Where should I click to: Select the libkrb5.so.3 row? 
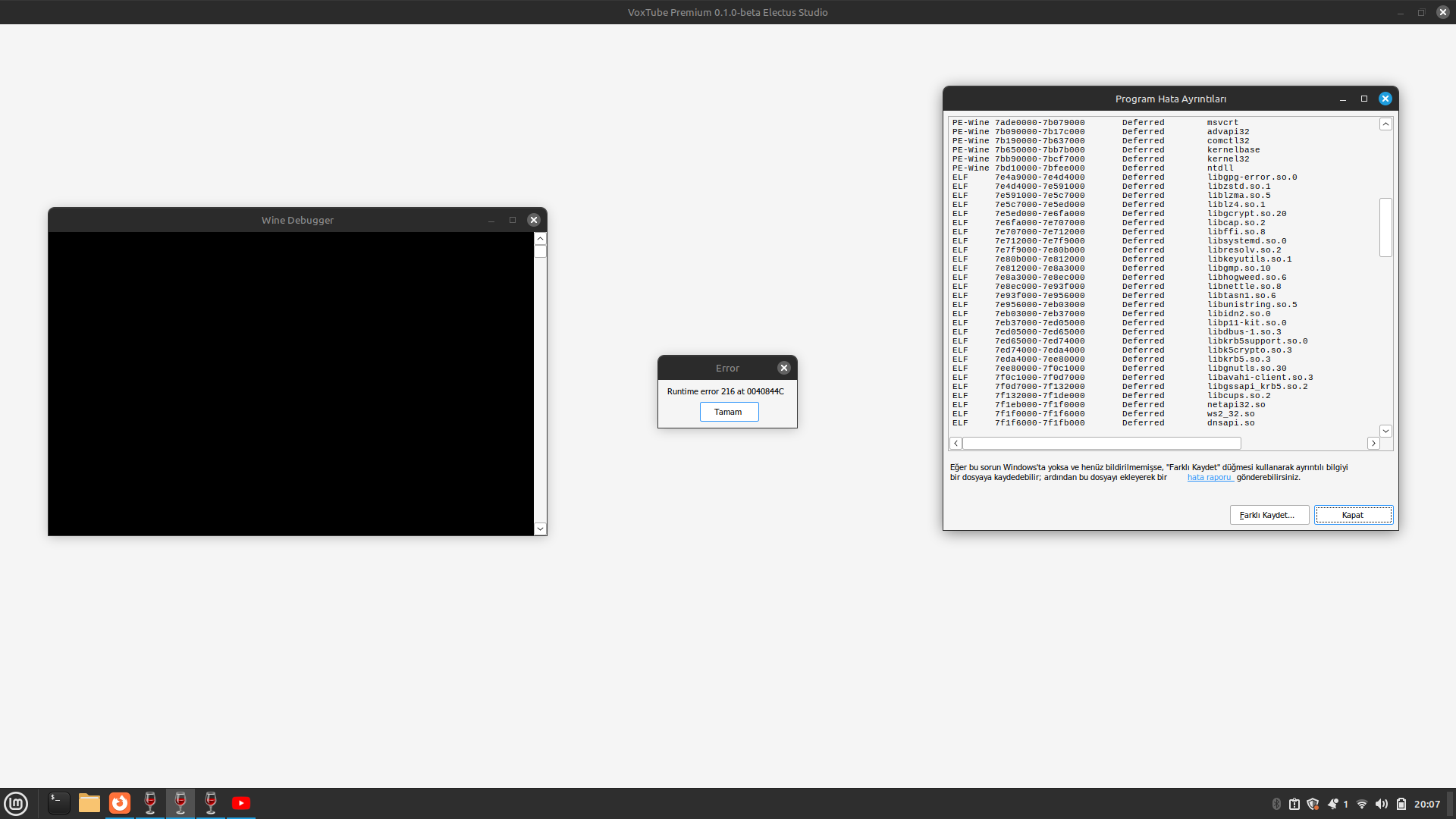click(1112, 359)
